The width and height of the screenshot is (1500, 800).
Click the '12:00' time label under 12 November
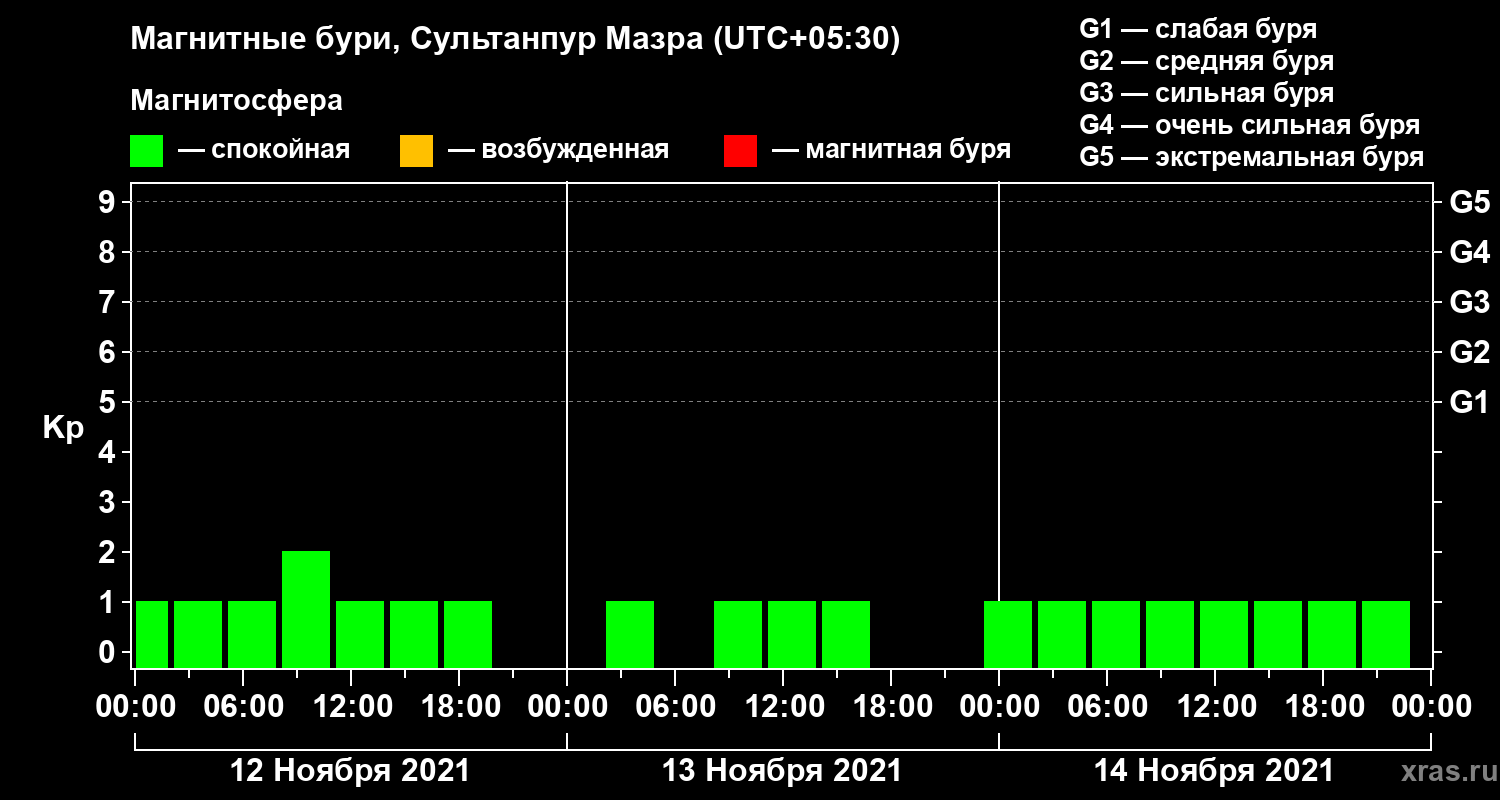351,707
